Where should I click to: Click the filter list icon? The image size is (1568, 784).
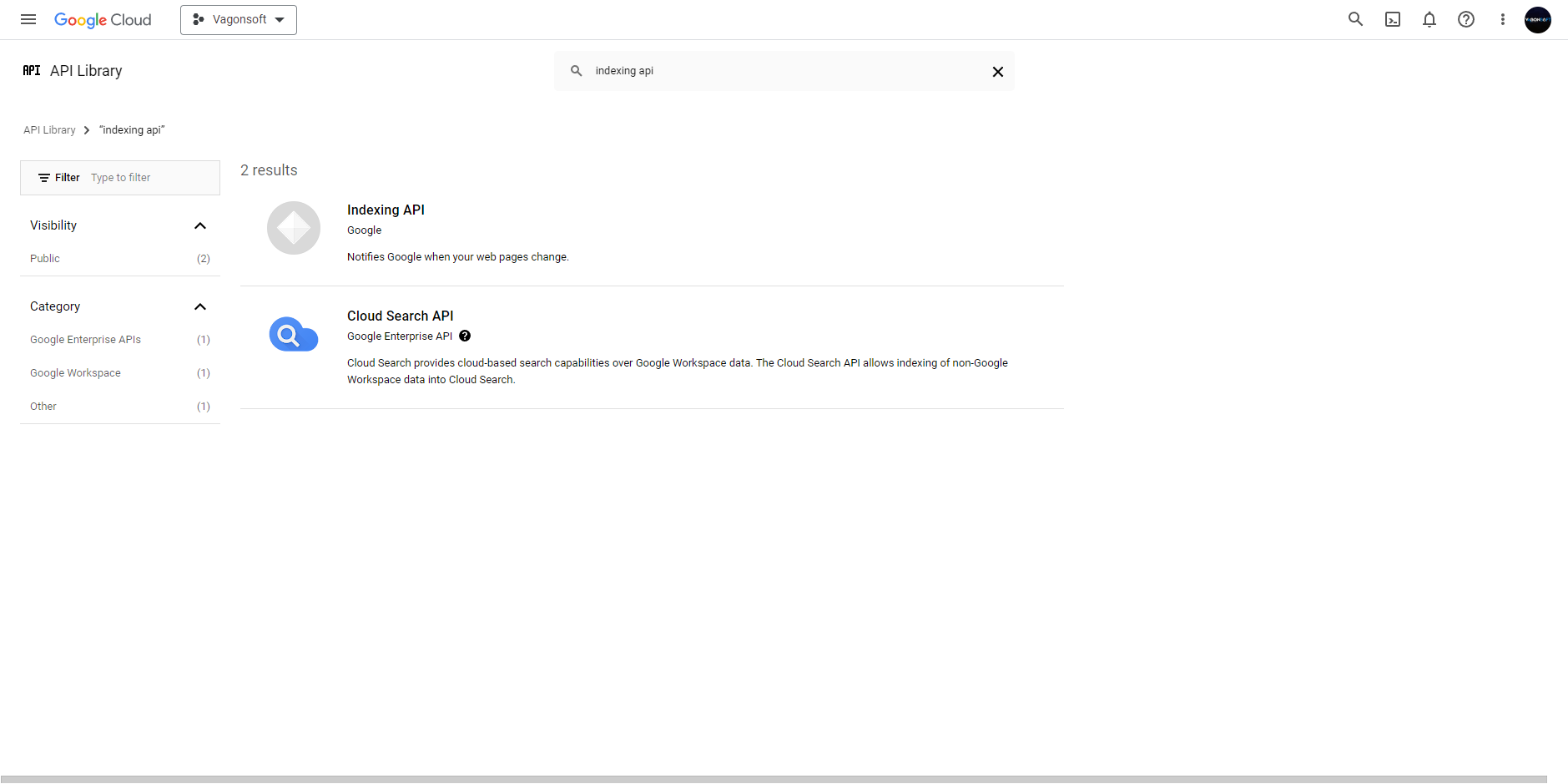point(44,178)
